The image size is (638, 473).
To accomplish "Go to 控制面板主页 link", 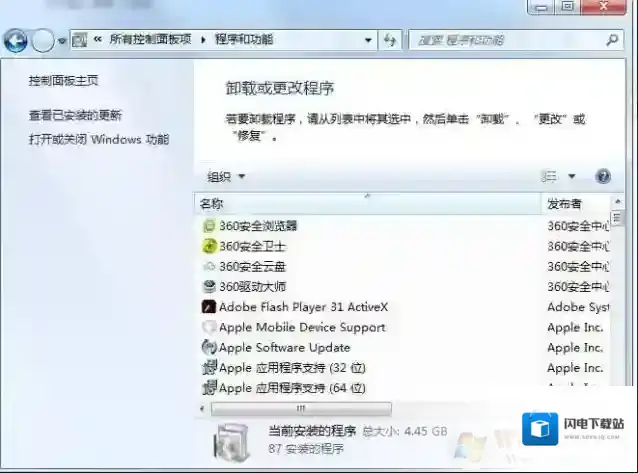I will click(63, 80).
